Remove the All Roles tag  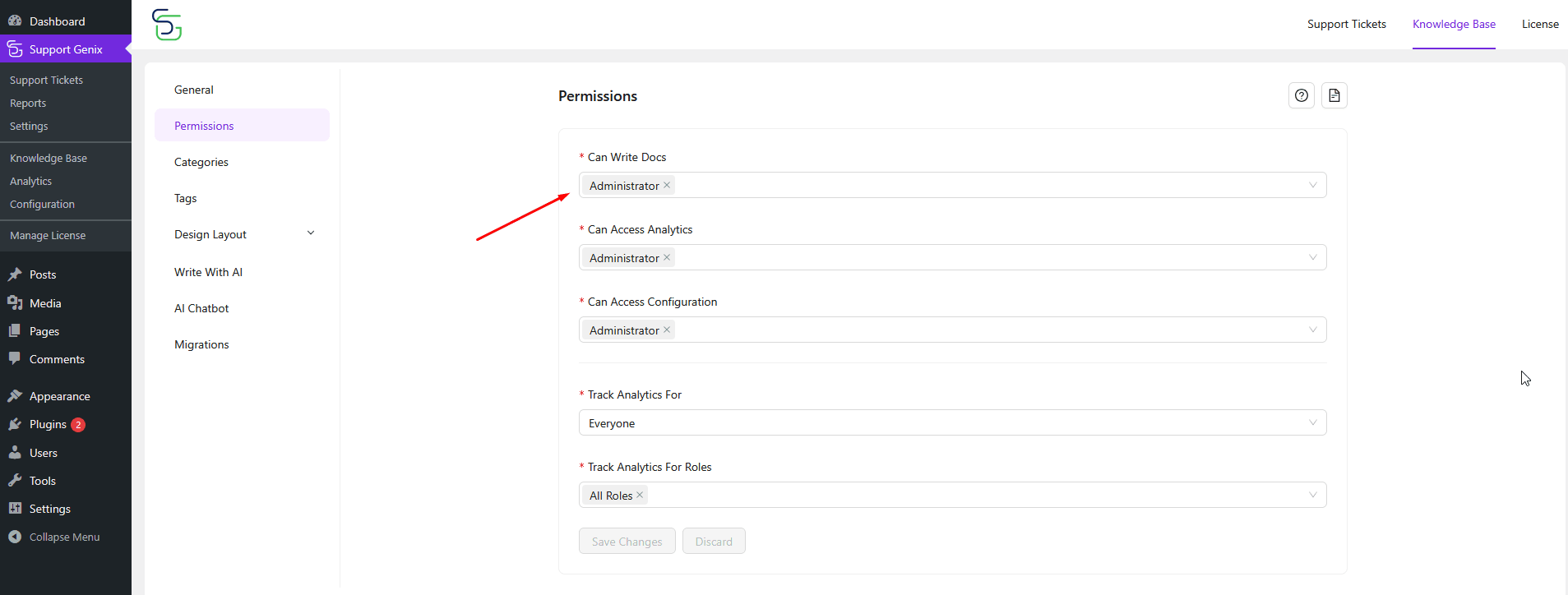[x=640, y=495]
